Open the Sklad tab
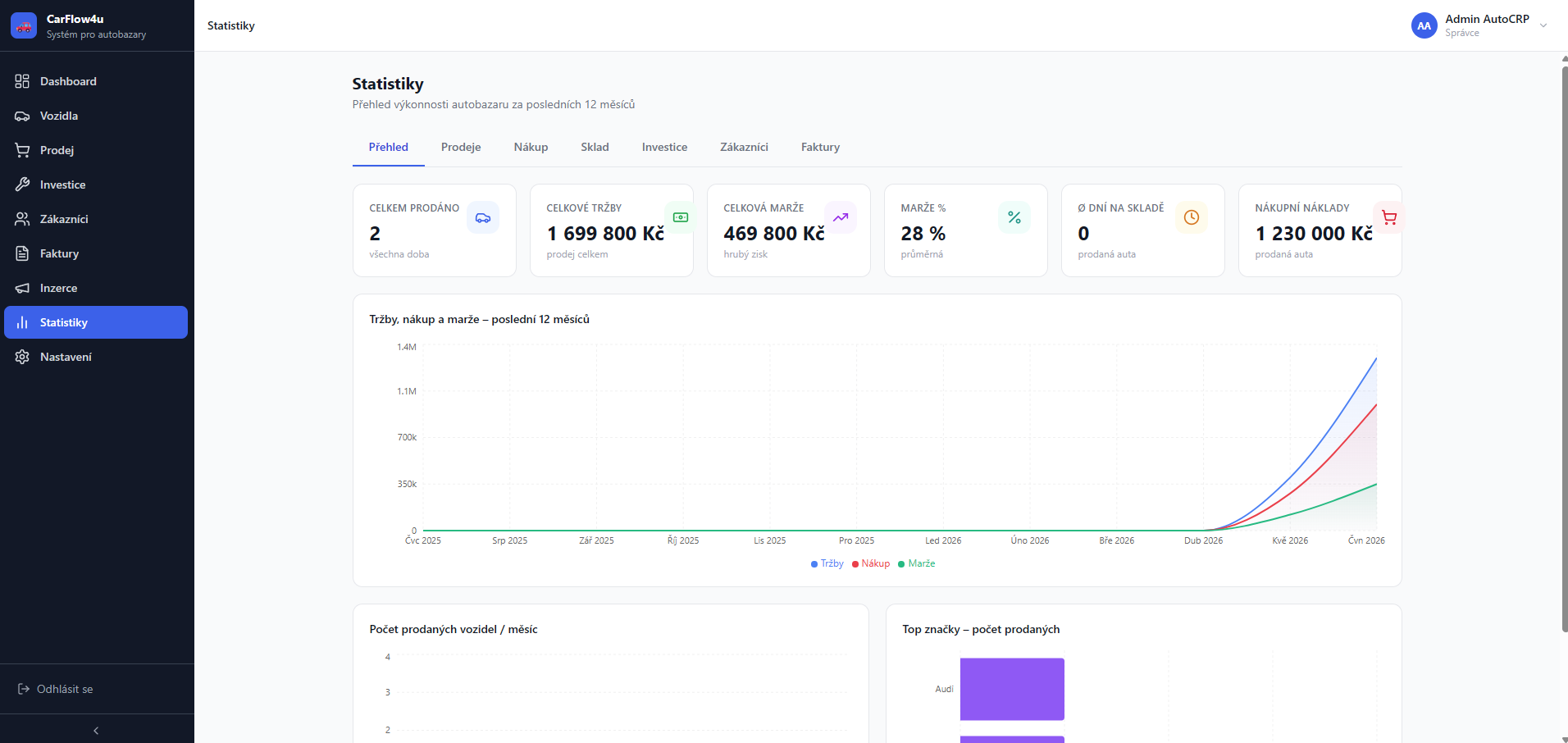The image size is (1568, 743). (x=595, y=148)
